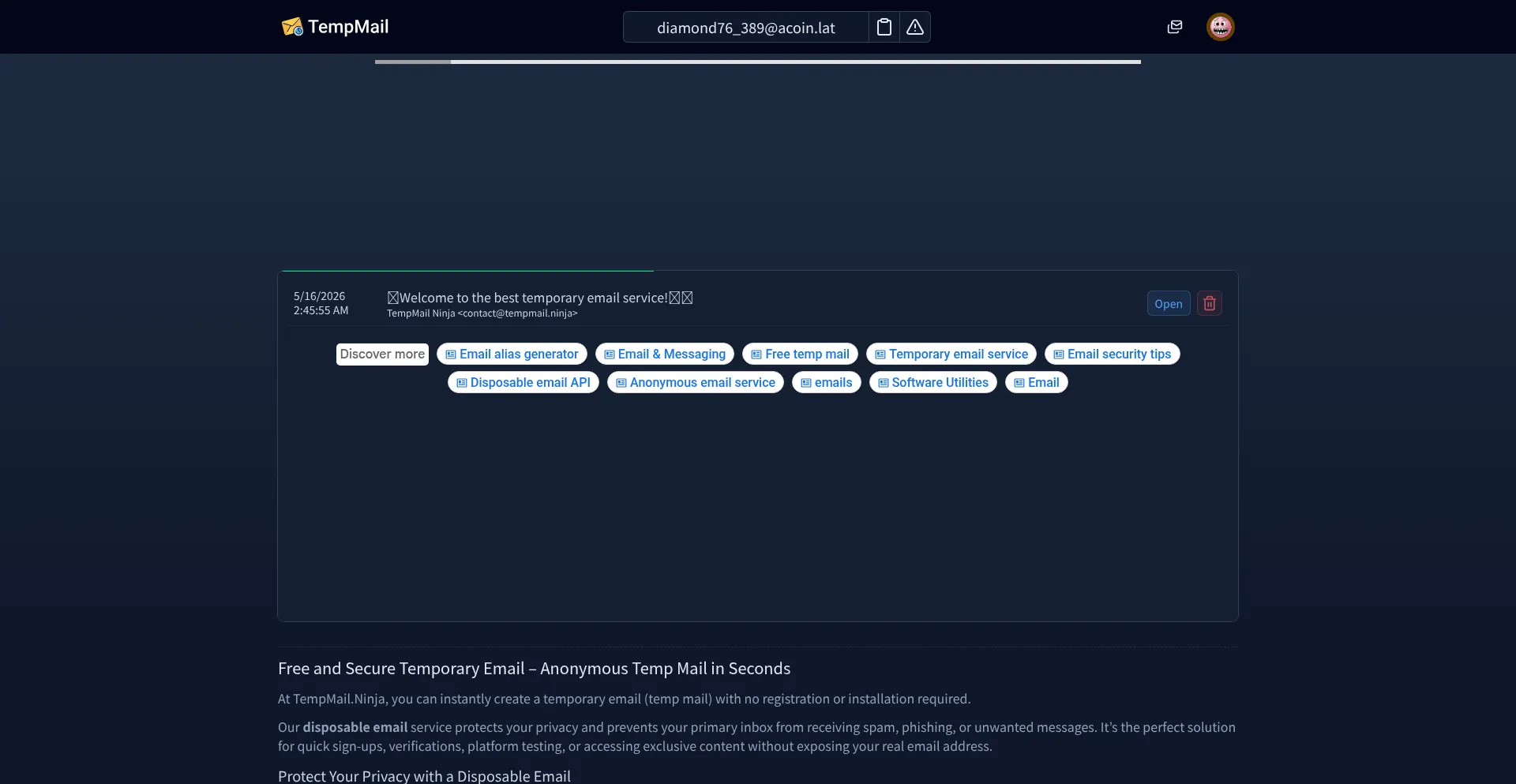Open the Software Utilities link

933,382
